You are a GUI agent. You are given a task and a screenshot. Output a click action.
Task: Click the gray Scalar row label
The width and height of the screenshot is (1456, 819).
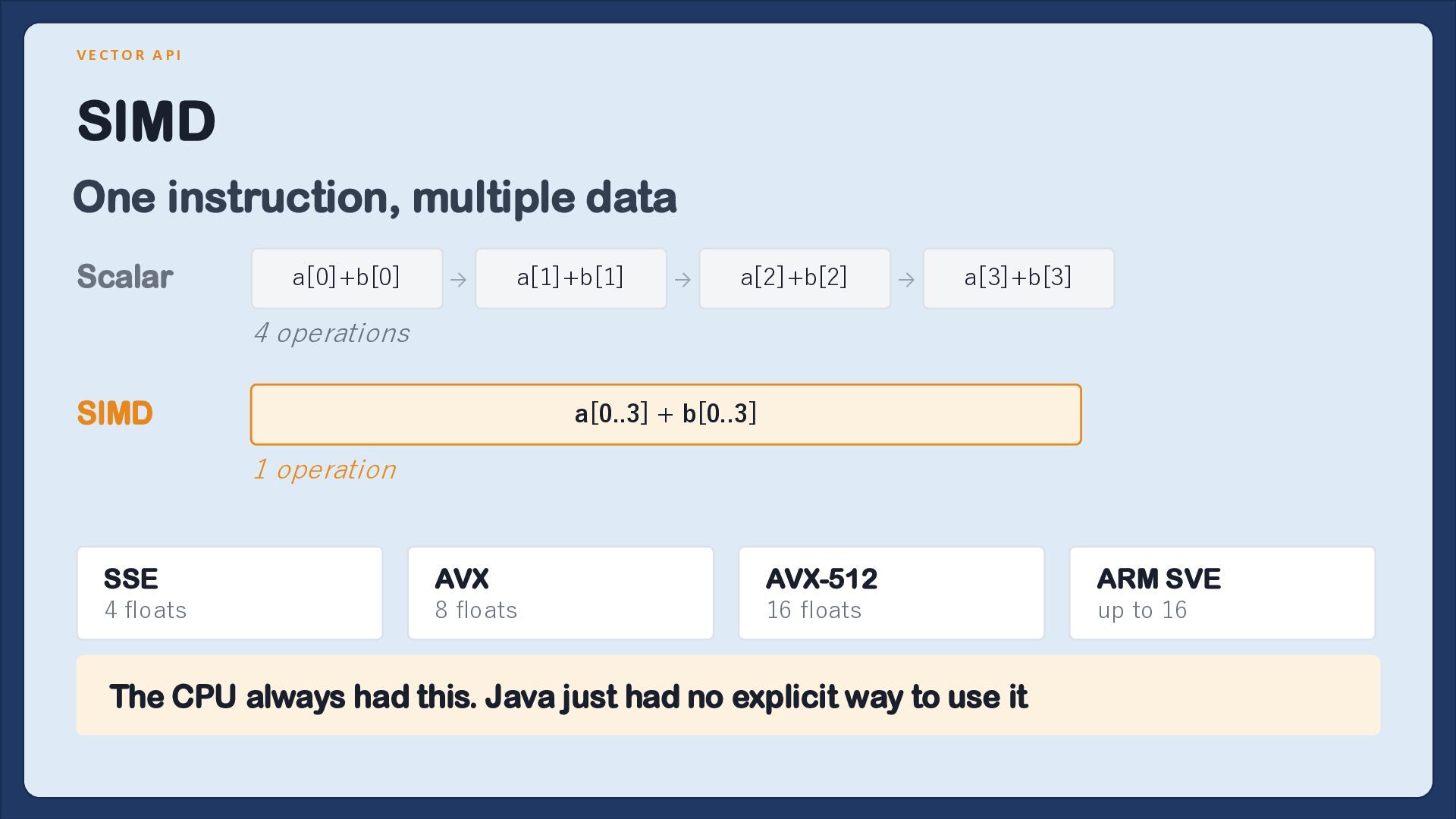pos(125,277)
